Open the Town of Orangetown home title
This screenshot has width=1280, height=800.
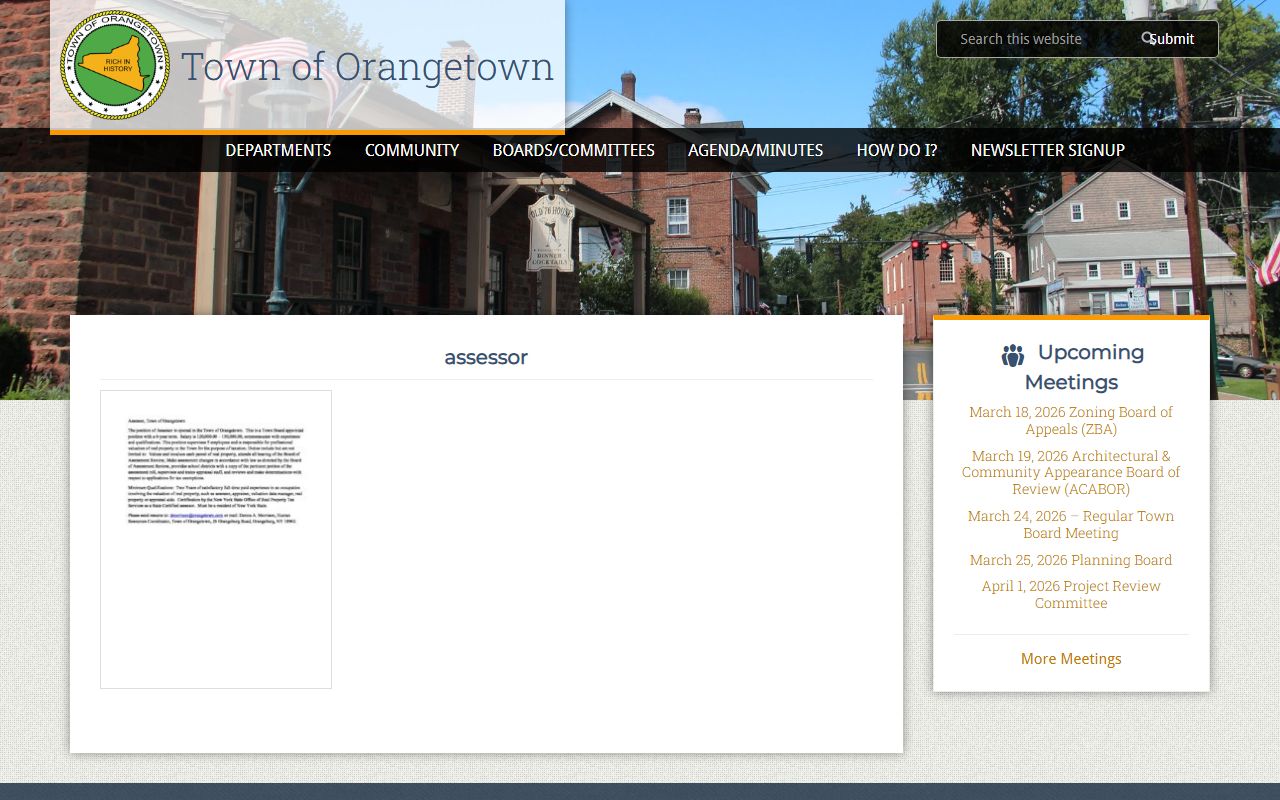[x=367, y=66]
